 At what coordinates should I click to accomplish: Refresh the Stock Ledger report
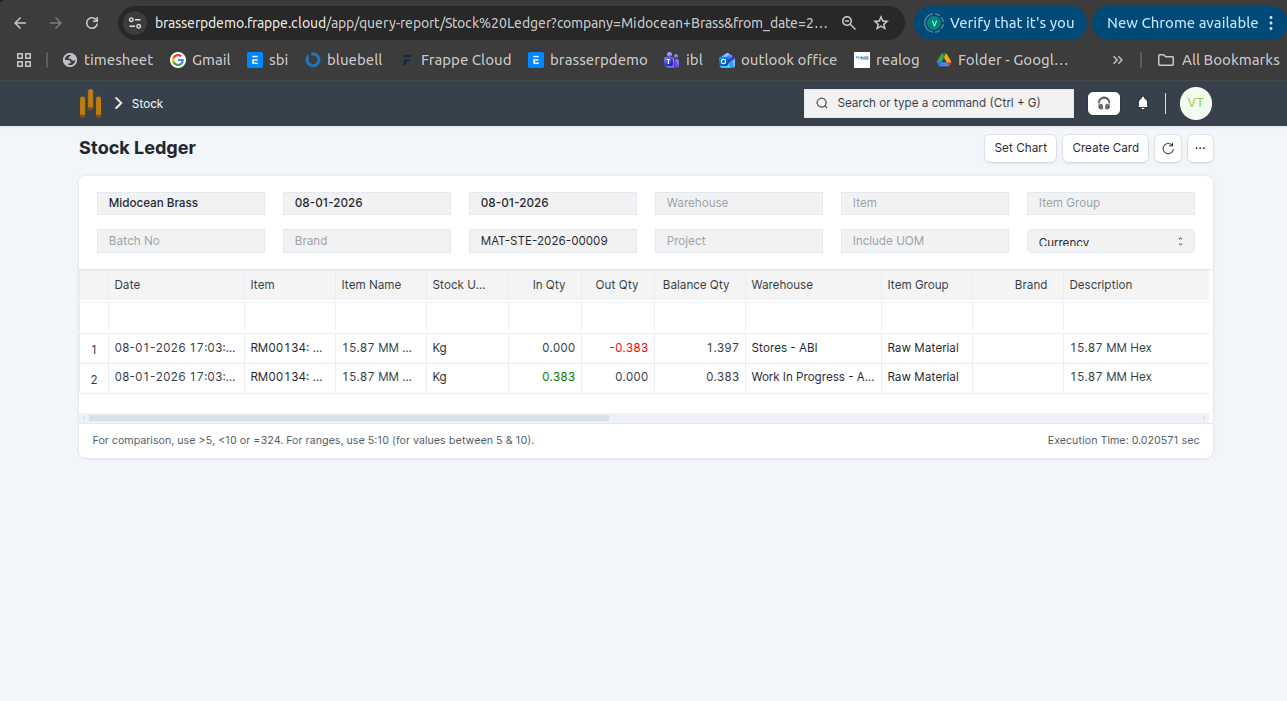(x=1167, y=148)
